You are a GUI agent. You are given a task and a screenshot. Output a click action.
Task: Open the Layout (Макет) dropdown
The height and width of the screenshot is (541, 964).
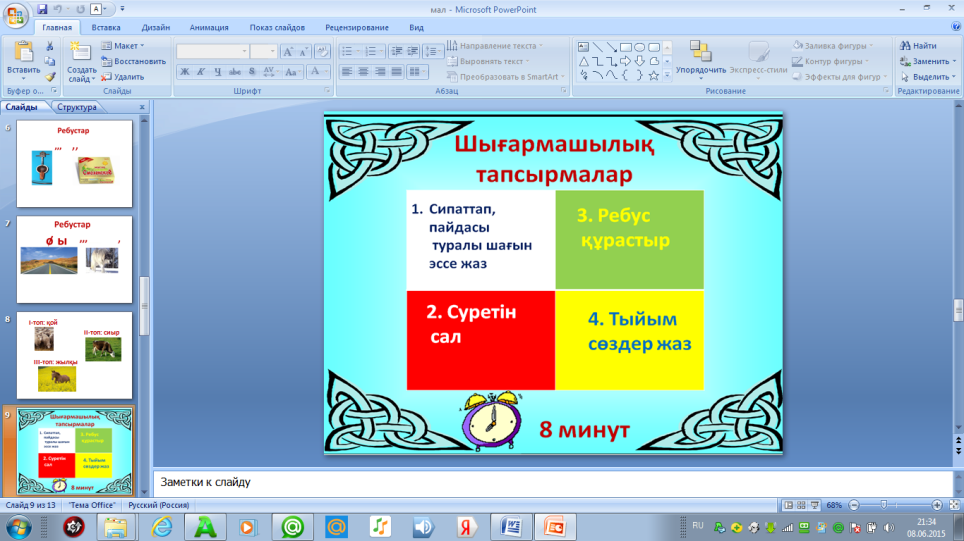pyautogui.click(x=123, y=45)
